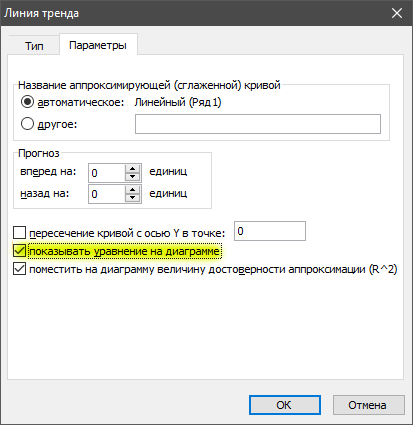Click the Линейный (Ряд 1) automatic name text
This screenshot has width=413, height=425.
178,102
